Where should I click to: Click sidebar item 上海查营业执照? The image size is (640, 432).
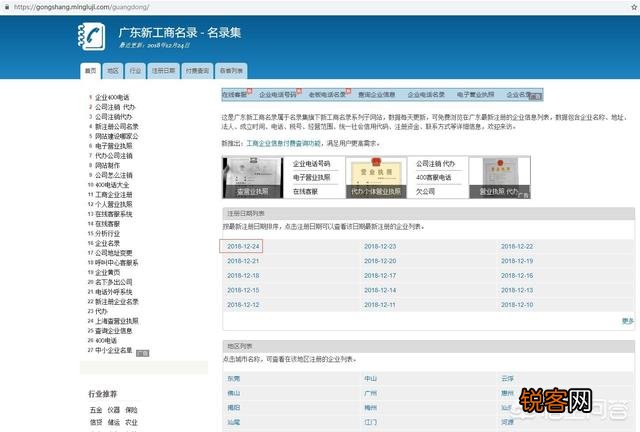(117, 321)
